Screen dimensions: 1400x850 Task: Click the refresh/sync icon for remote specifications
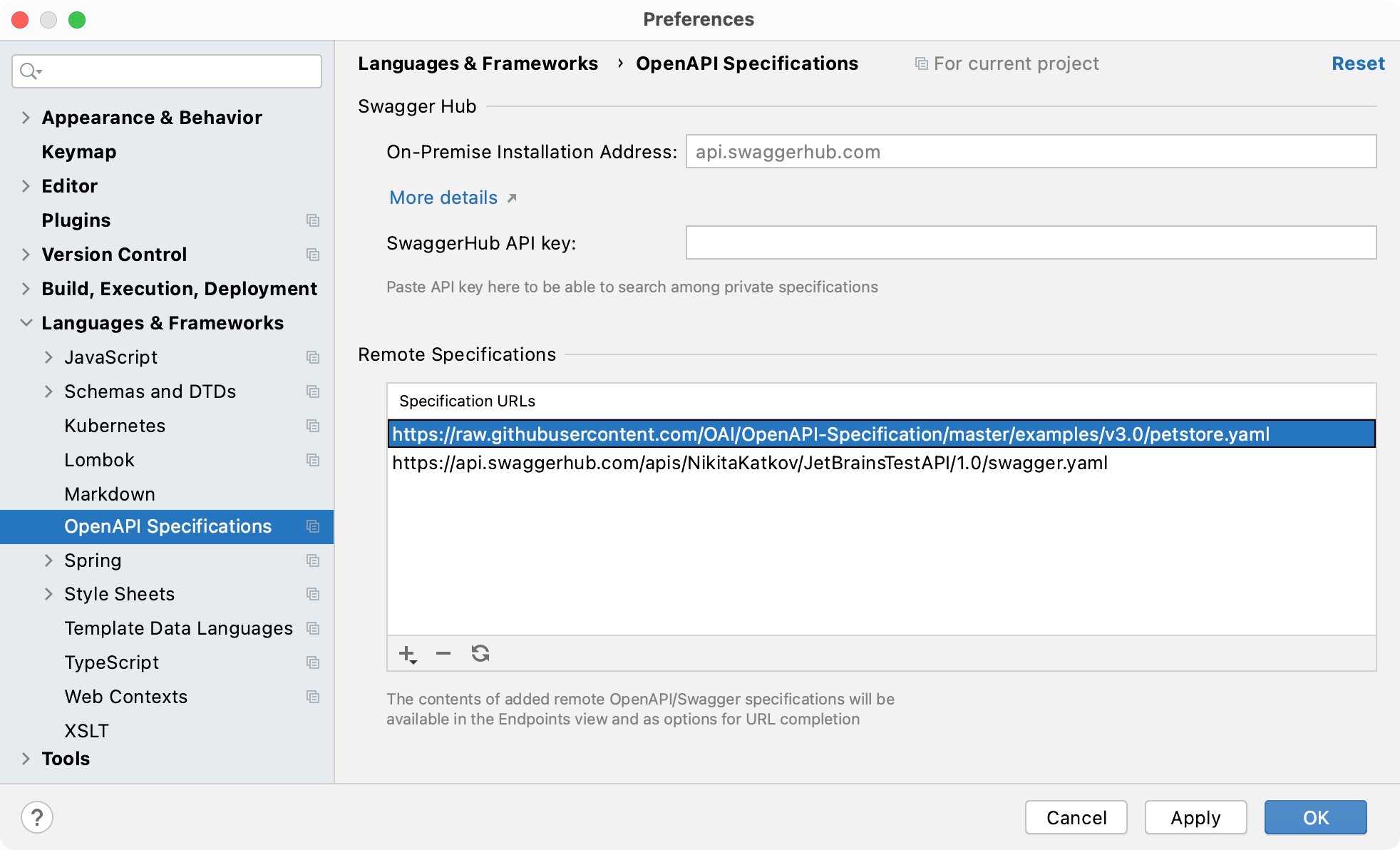point(478,654)
